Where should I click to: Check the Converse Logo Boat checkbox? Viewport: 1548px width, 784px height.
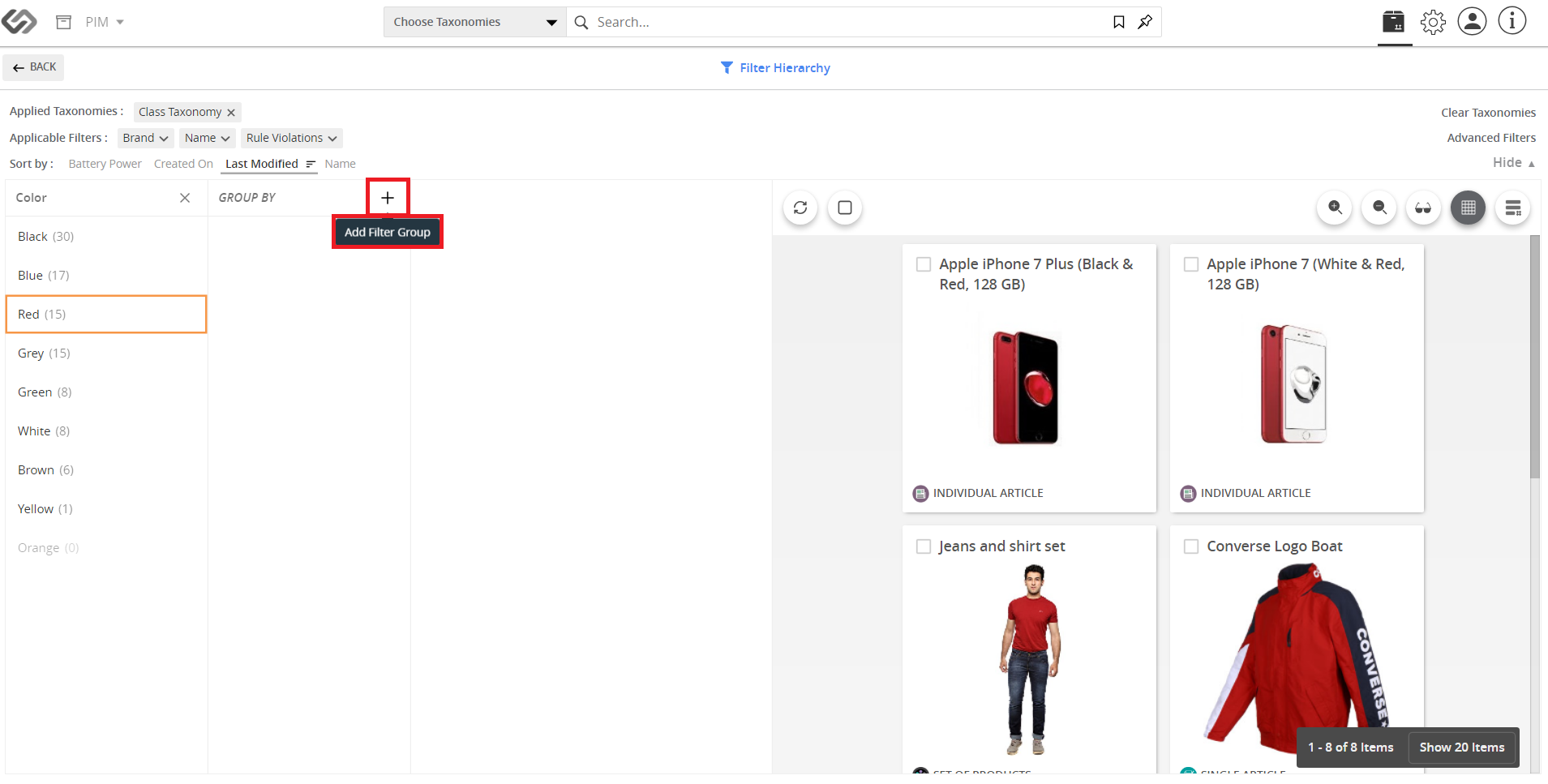[1191, 546]
